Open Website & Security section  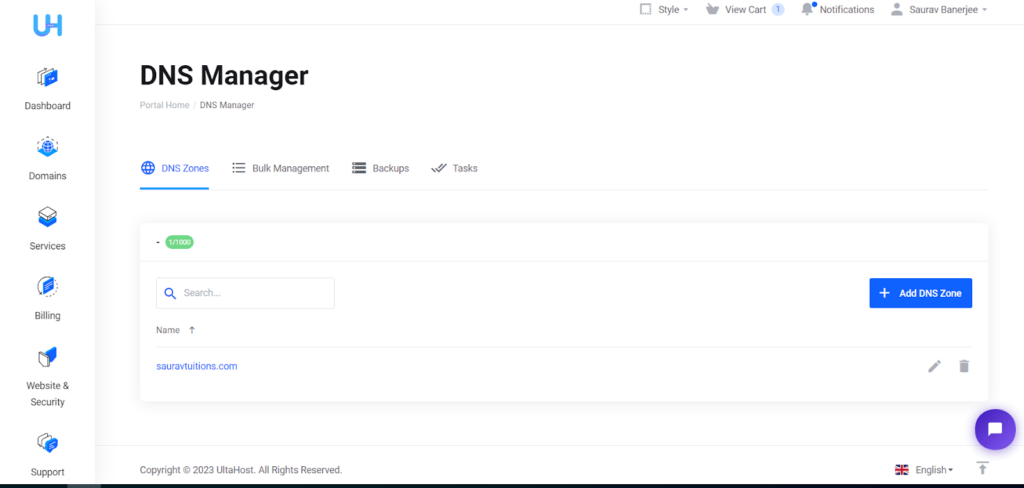[x=47, y=357]
